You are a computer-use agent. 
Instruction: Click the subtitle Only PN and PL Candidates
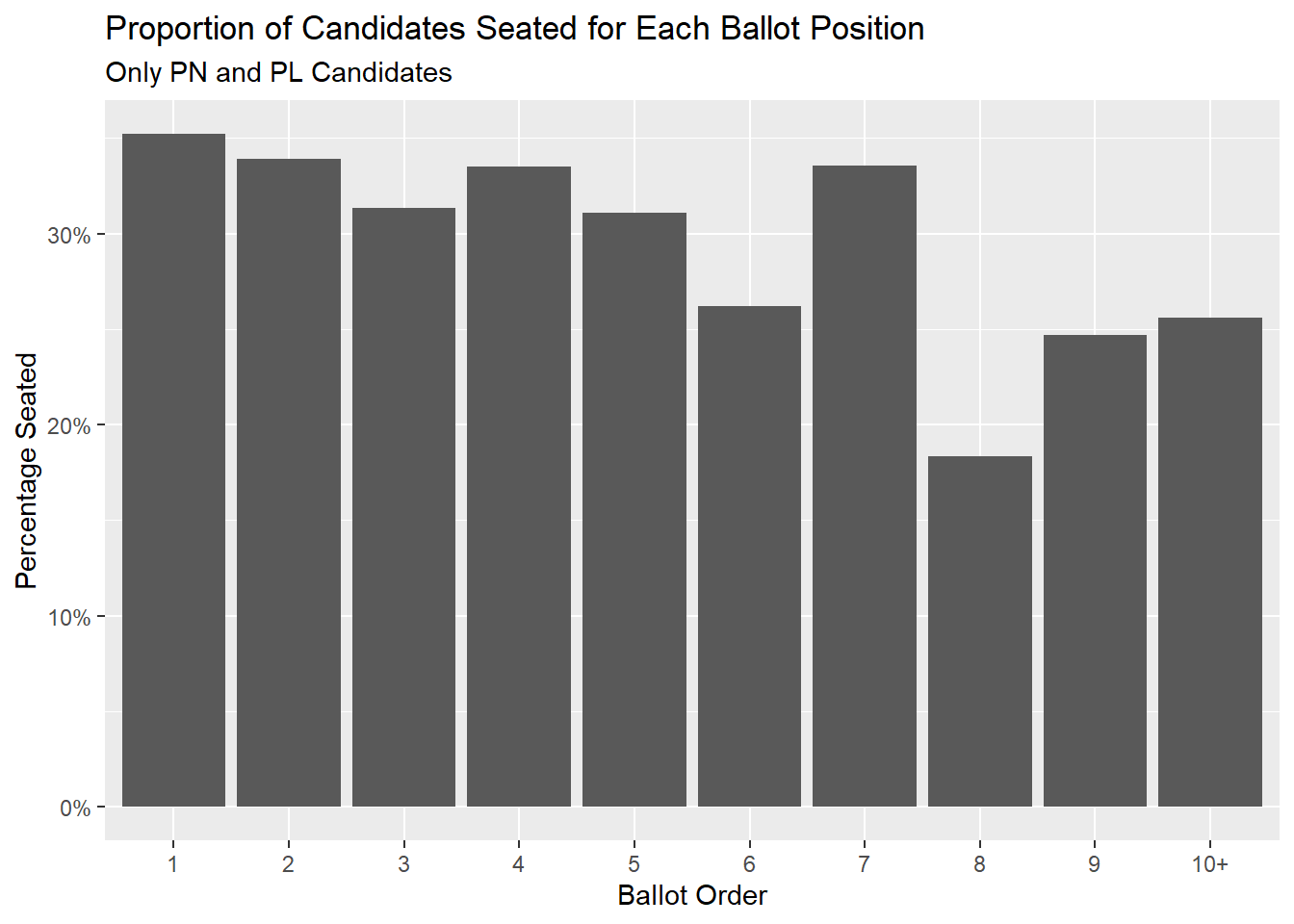tap(278, 72)
